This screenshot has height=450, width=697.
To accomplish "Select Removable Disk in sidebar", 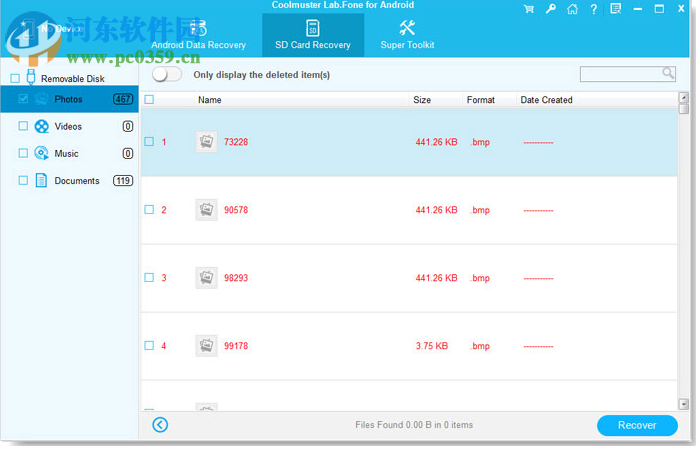I will pyautogui.click(x=72, y=79).
